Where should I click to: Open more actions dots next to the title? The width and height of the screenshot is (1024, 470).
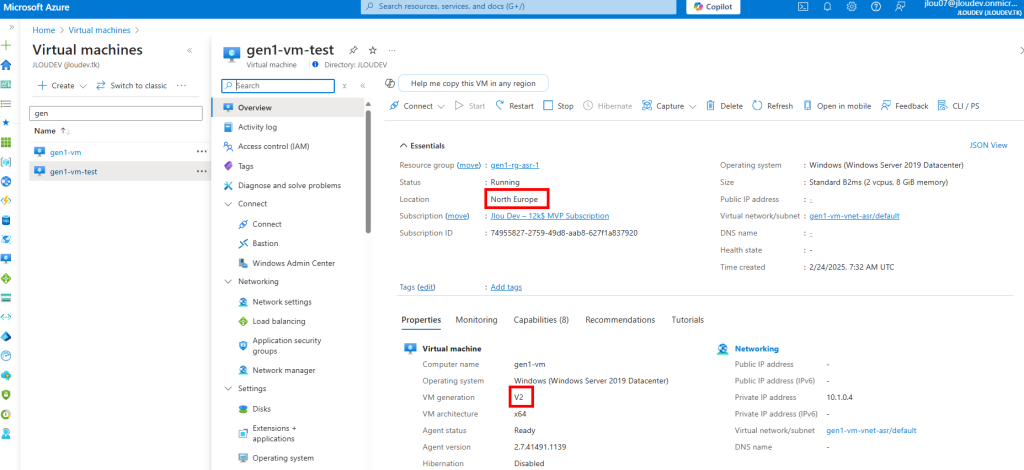click(392, 50)
